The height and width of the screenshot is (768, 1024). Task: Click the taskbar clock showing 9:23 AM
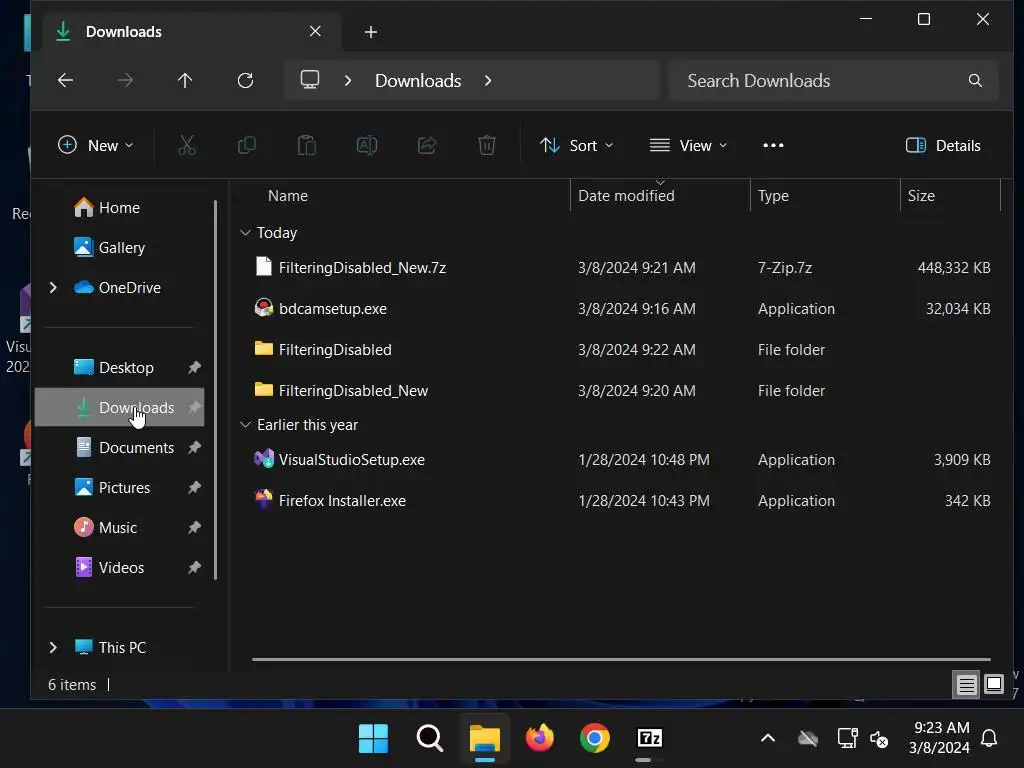click(939, 737)
